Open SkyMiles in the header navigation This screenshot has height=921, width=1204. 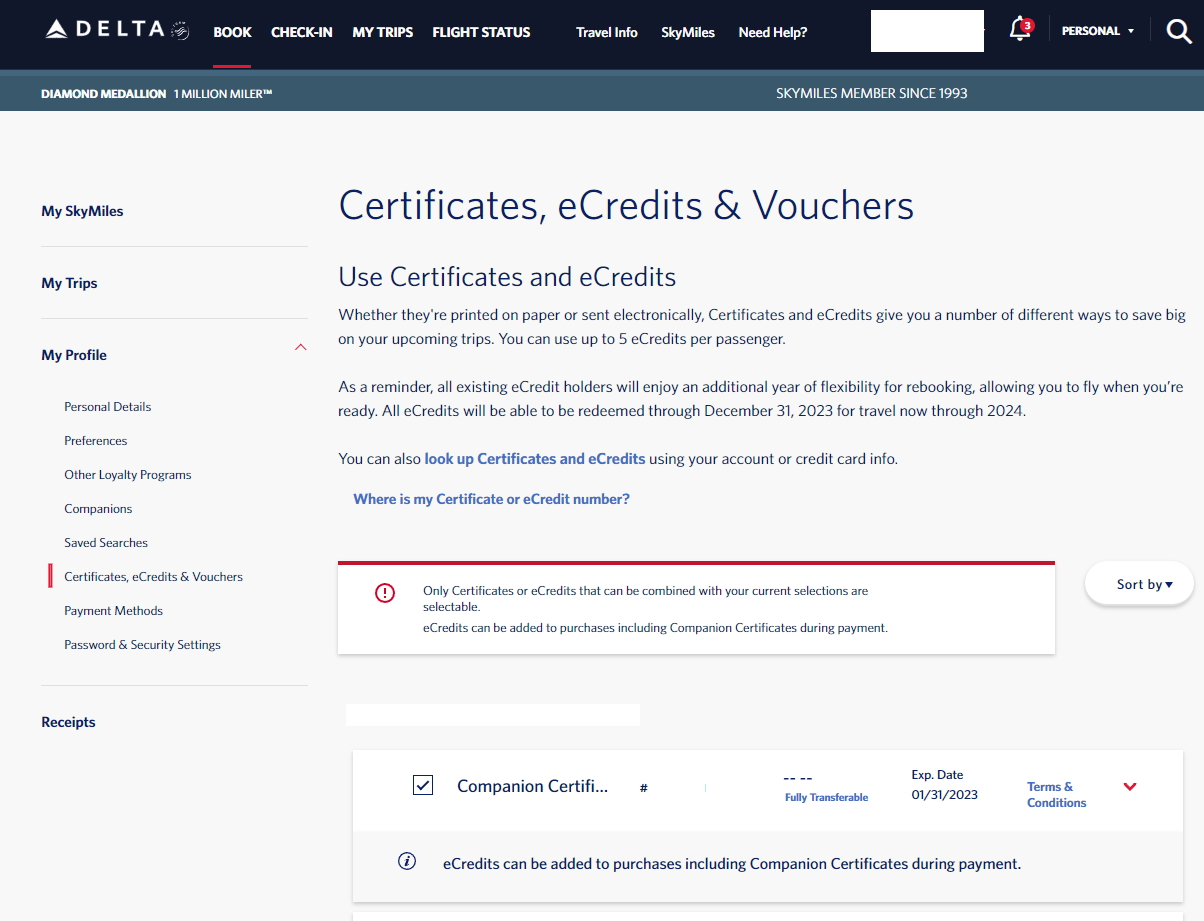tap(687, 32)
